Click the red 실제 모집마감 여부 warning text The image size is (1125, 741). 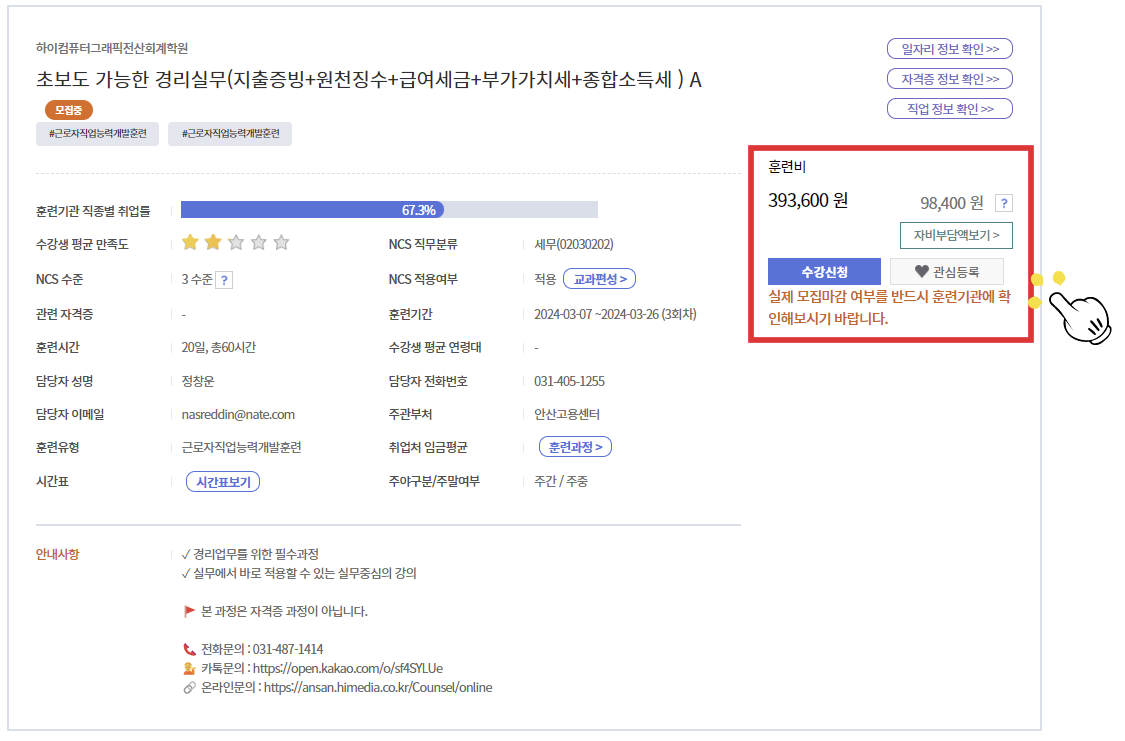coord(890,307)
